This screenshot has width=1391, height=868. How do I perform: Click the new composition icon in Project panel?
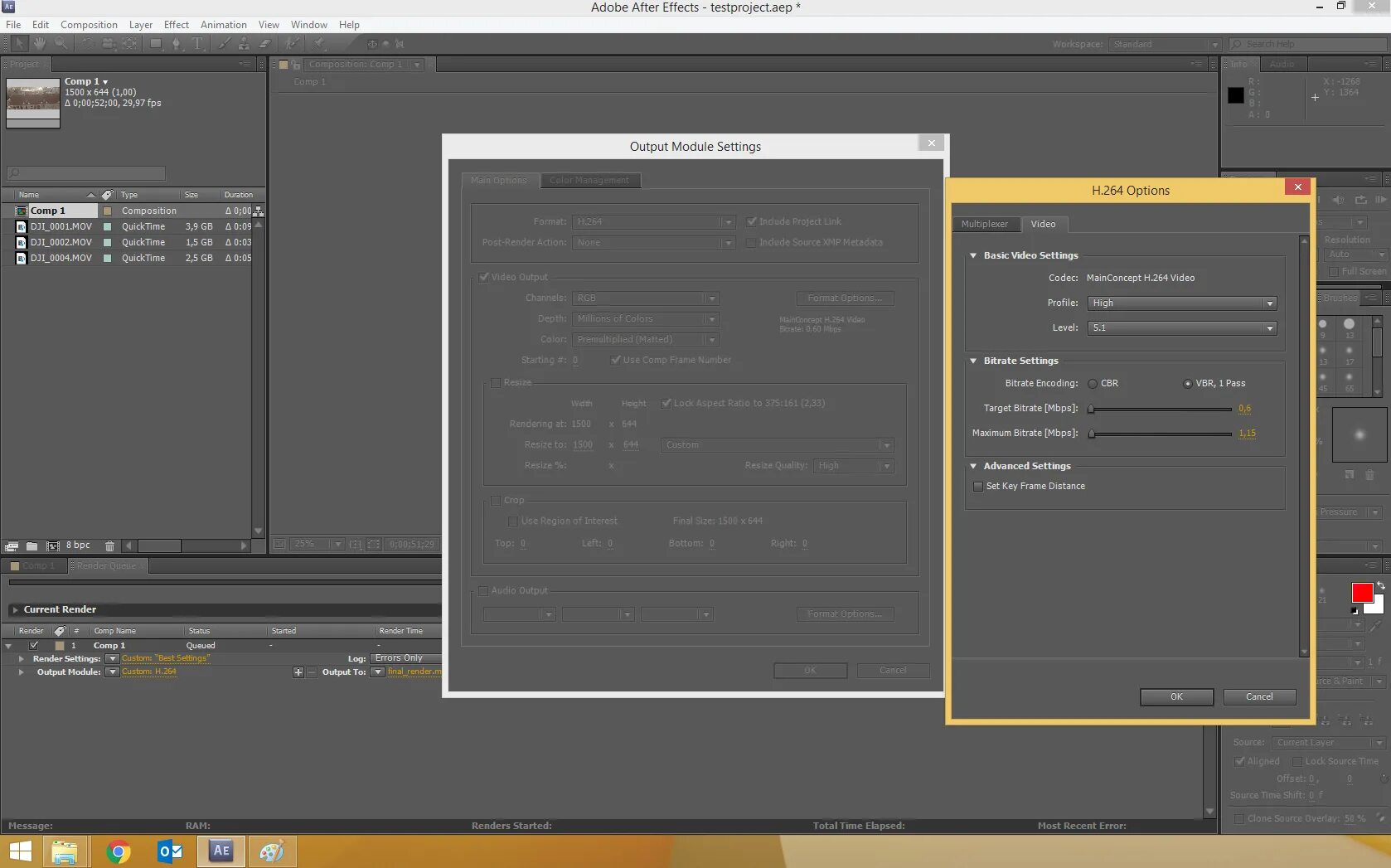[53, 546]
